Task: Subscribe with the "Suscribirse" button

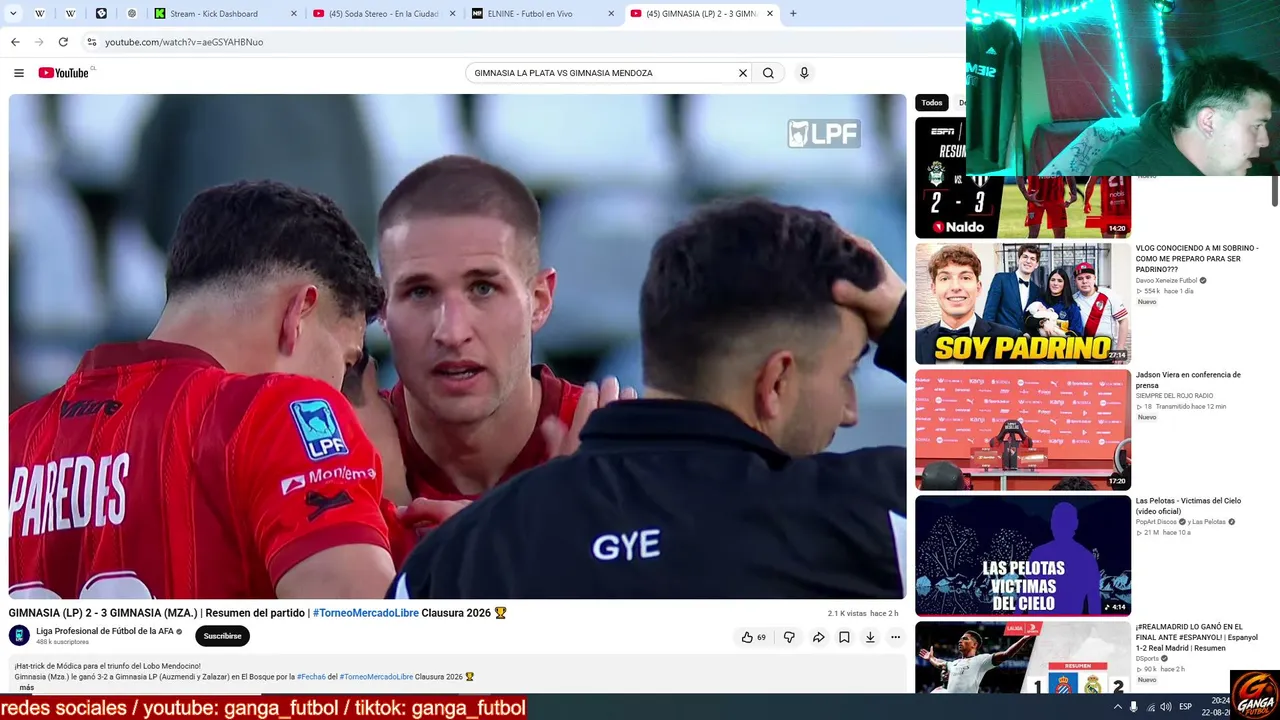Action: (x=222, y=636)
